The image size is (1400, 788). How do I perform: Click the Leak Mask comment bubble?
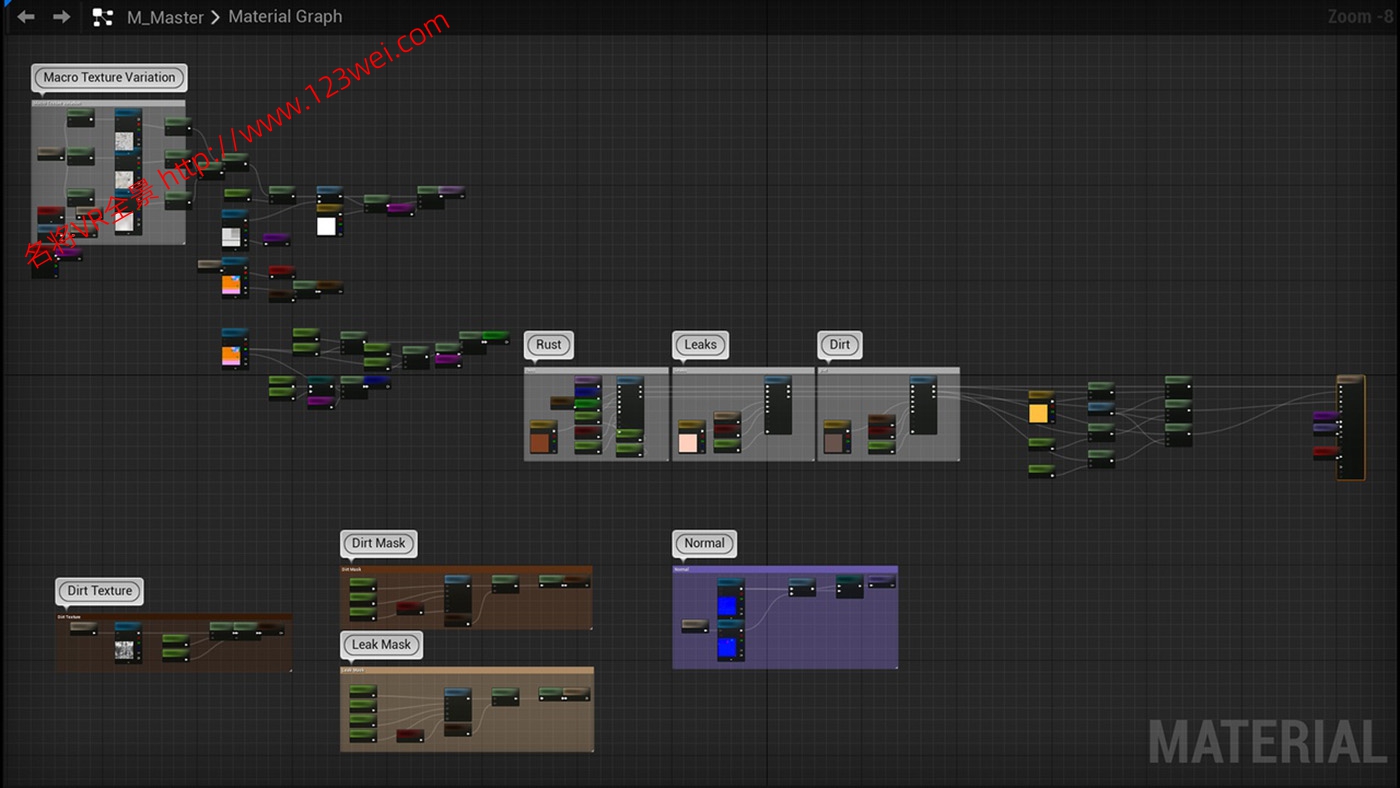click(x=381, y=644)
